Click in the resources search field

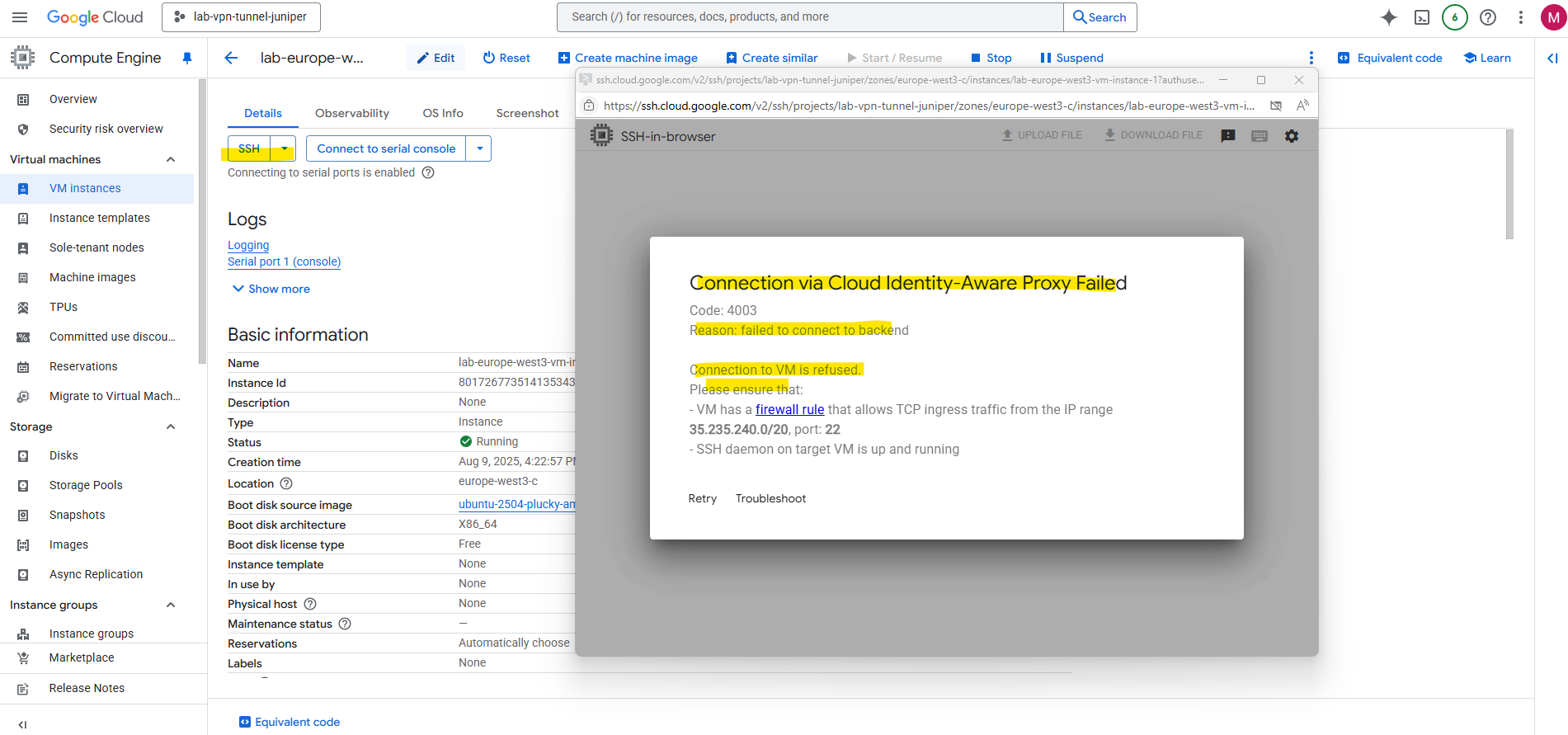tap(811, 17)
